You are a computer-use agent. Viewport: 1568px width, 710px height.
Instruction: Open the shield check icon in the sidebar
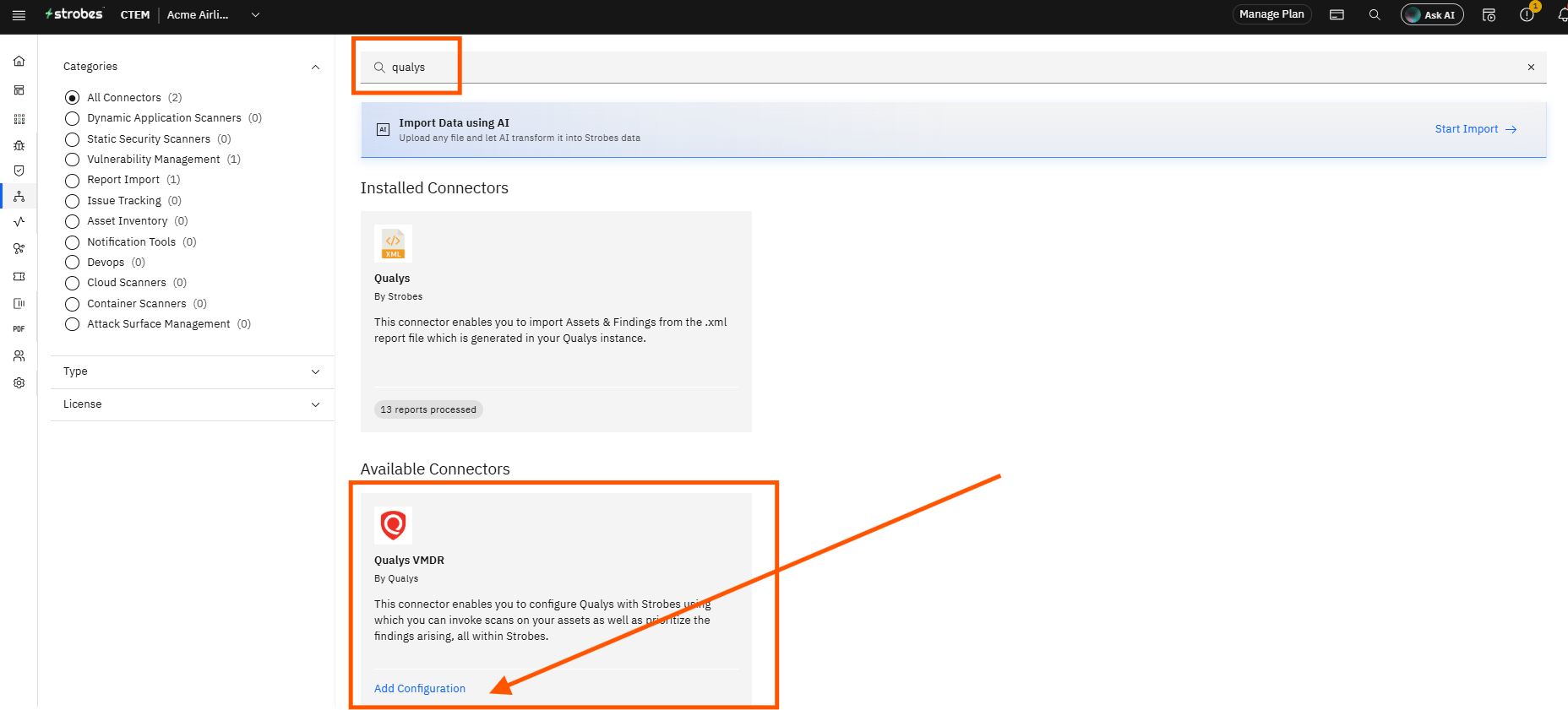point(19,171)
